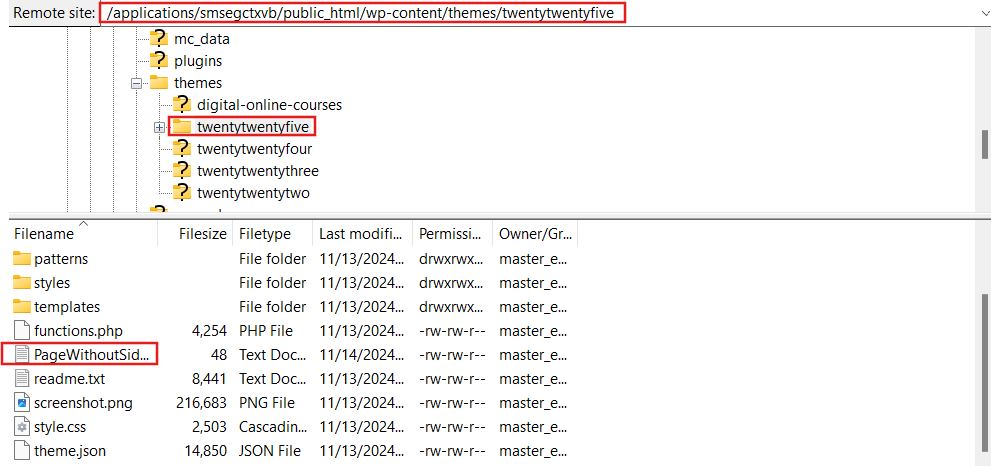Click the mc_data unknown-folder icon
Viewport: 991px width, 466px height.
coord(159,39)
